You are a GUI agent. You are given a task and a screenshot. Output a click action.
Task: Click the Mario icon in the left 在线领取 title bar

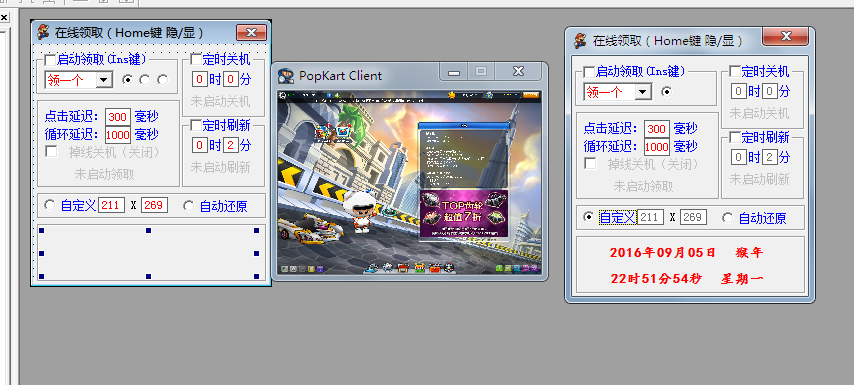pos(43,32)
